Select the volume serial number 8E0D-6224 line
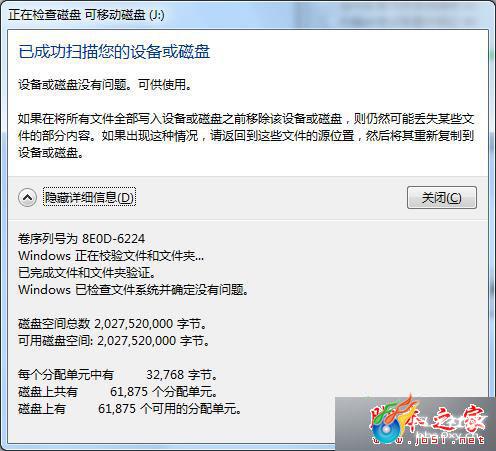This screenshot has height=451, width=496. 82,239
